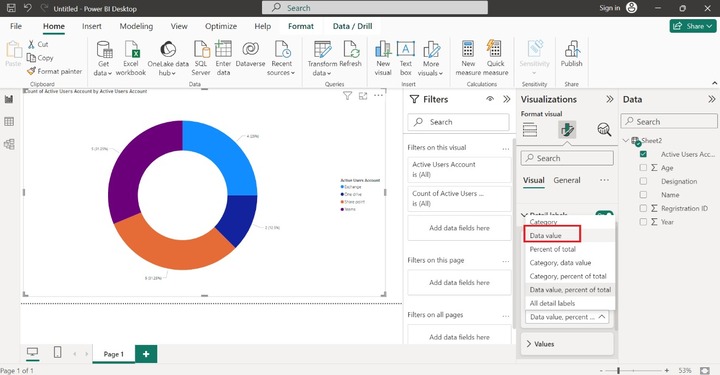Check the Name field checkbox
Screen dimensions: 720x375
[x=643, y=195]
